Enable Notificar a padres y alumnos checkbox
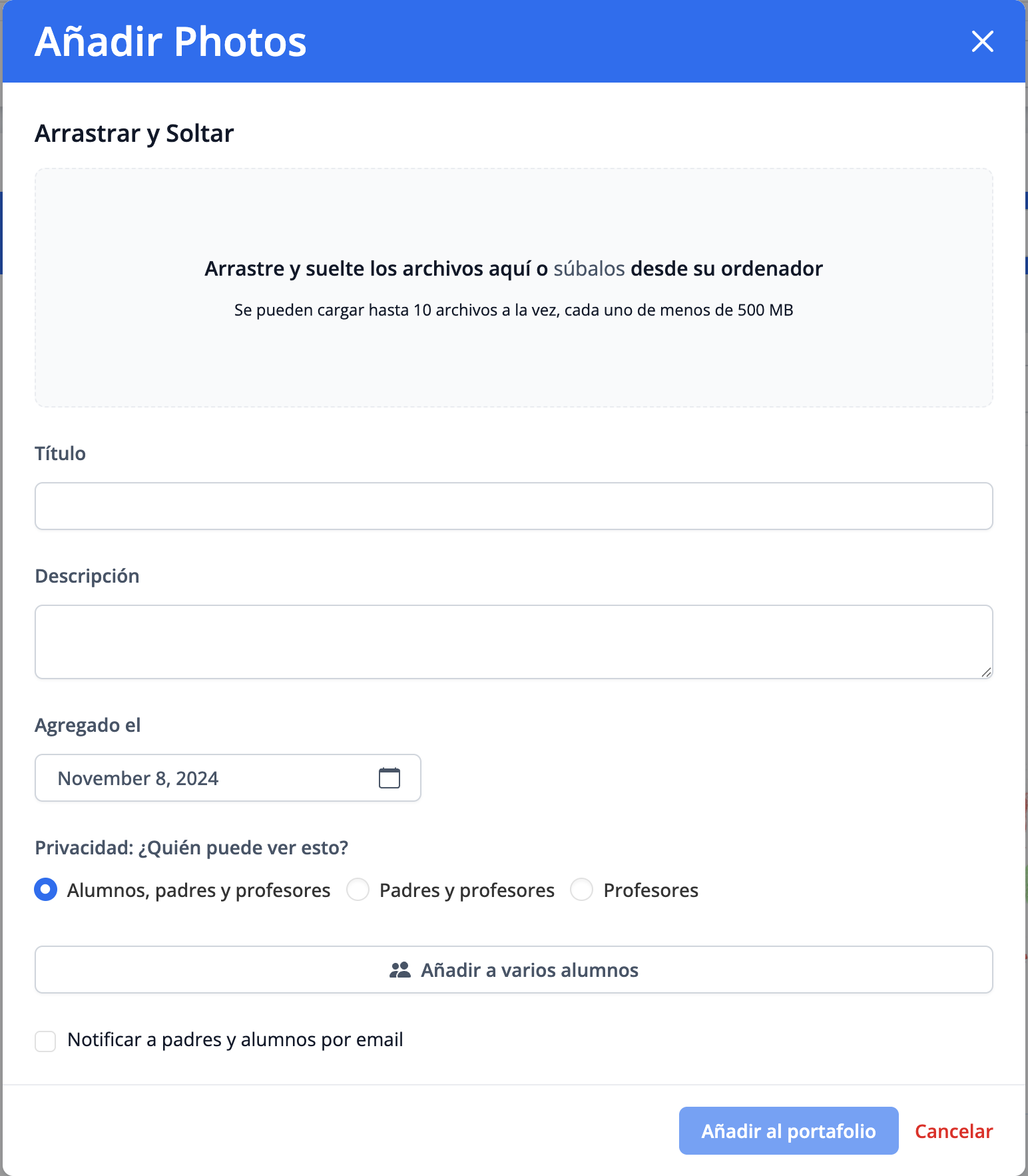1028x1176 pixels. [x=45, y=1041]
